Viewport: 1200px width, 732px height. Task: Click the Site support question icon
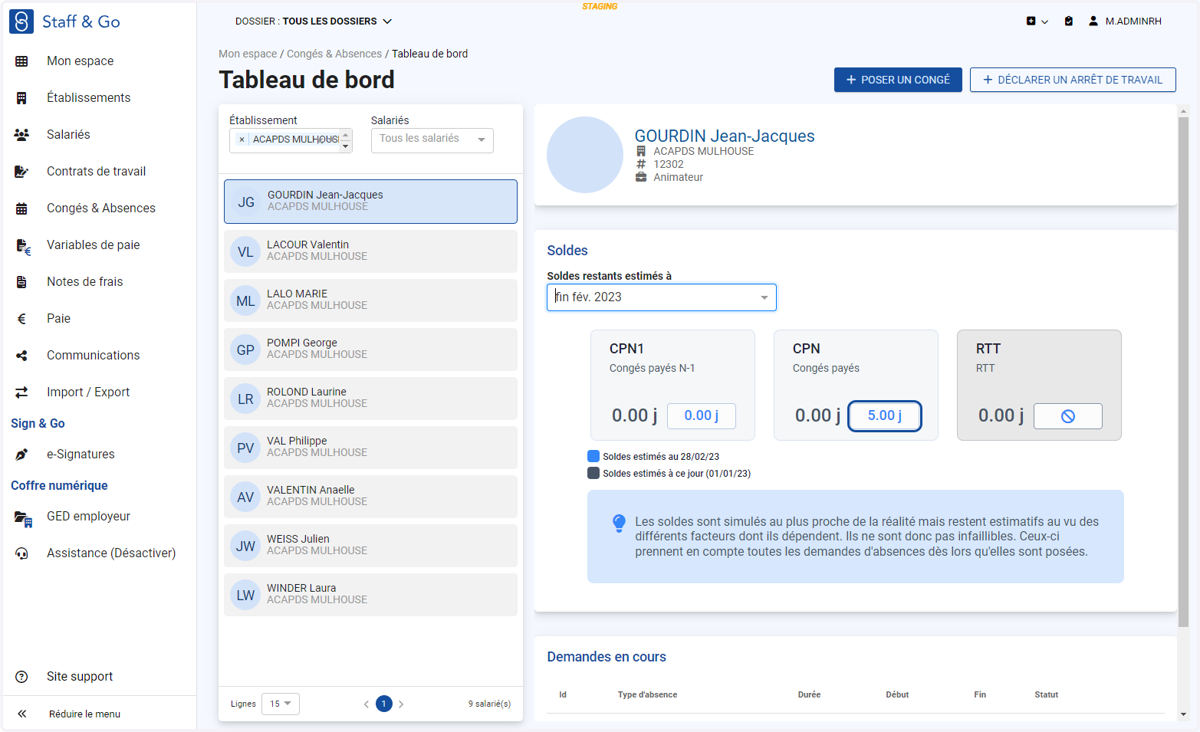21,677
